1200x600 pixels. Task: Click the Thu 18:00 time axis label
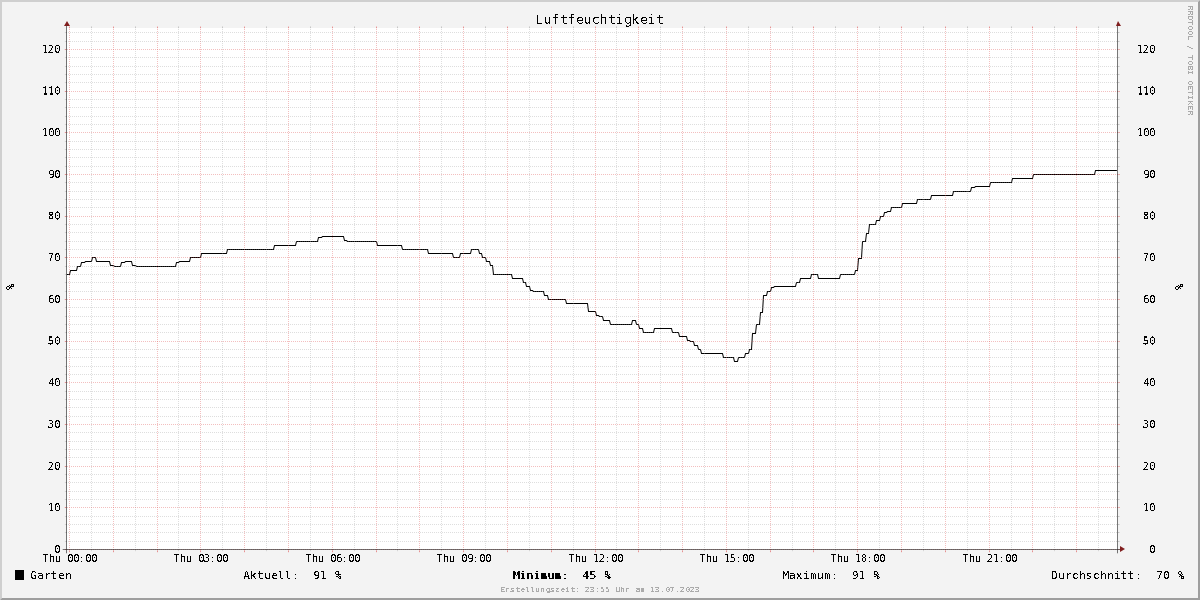click(x=858, y=558)
